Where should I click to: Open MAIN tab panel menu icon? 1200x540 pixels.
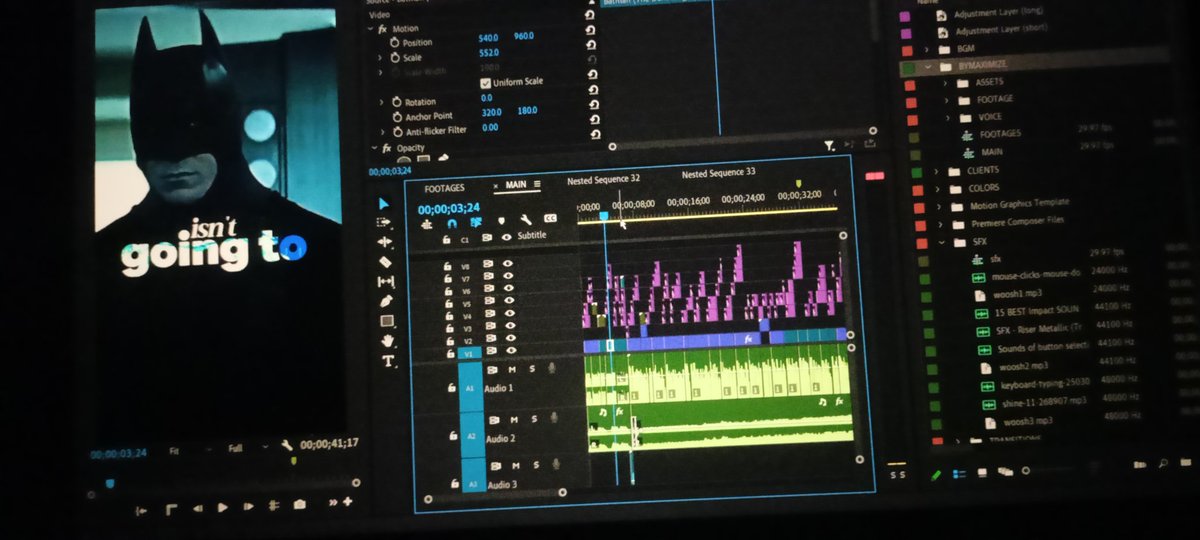pyautogui.click(x=537, y=185)
